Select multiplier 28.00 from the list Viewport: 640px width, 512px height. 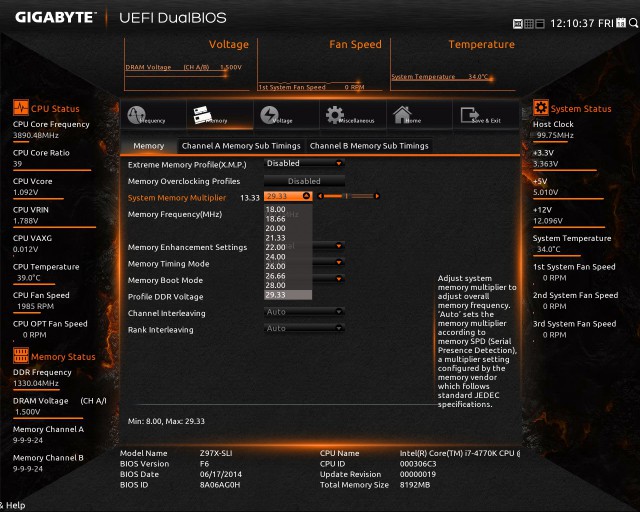288,285
